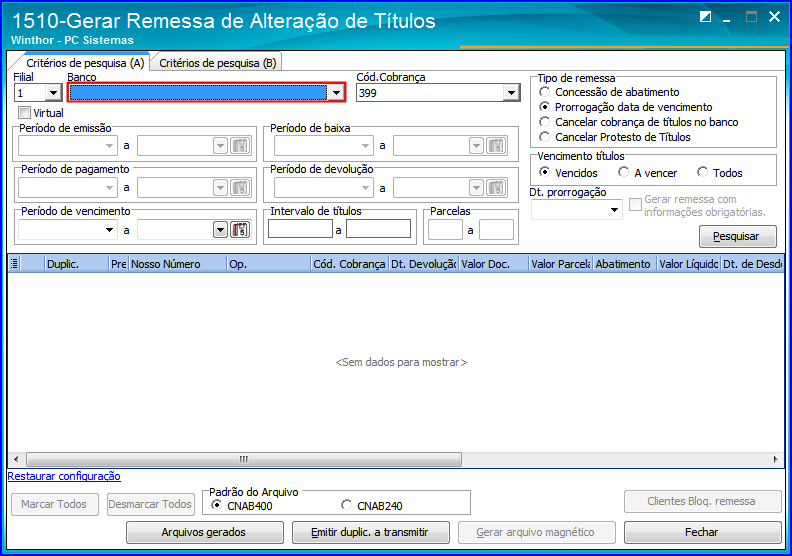
Task: Click Emitir duplic. a transmitir button
Action: pos(371,532)
